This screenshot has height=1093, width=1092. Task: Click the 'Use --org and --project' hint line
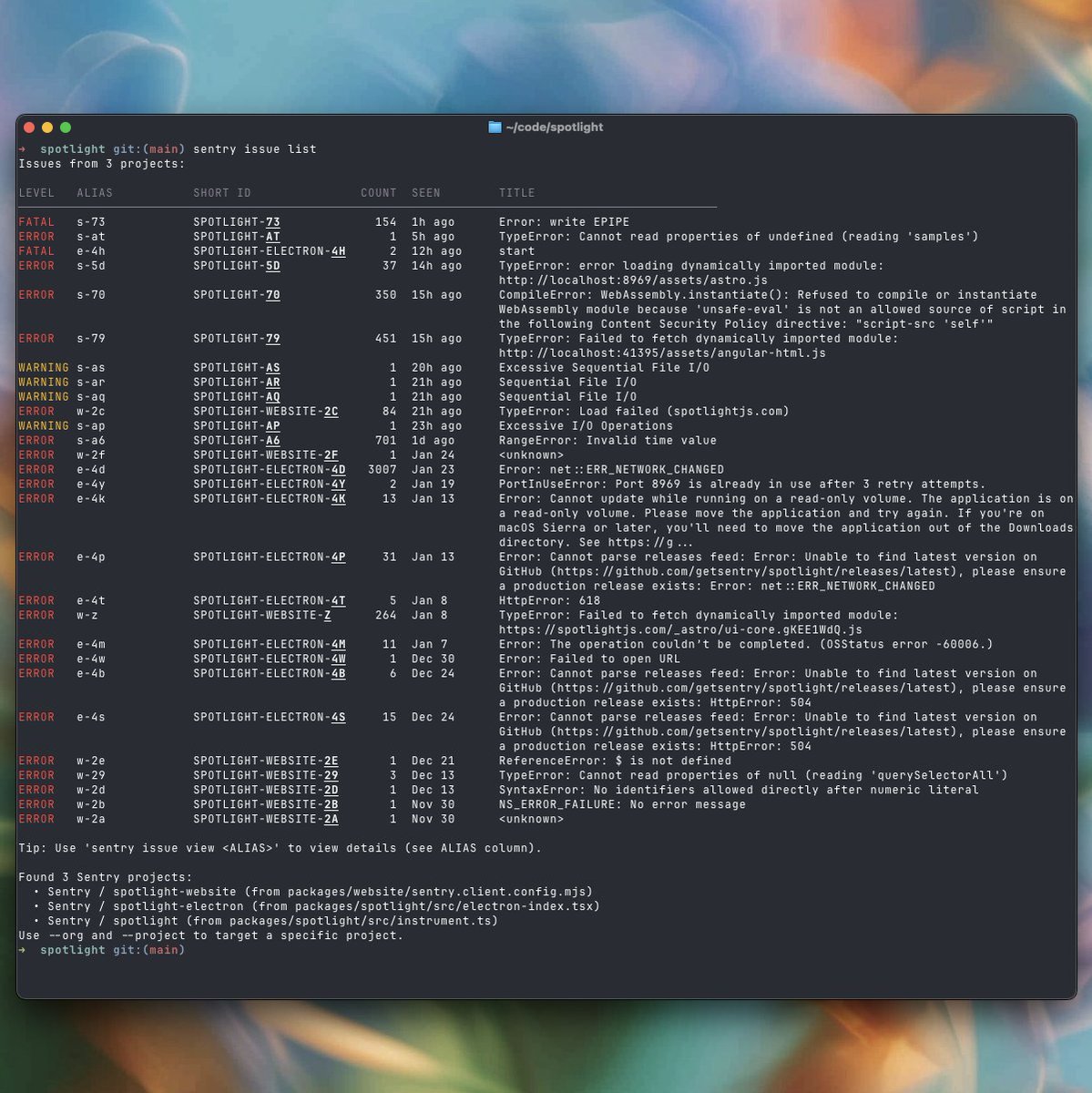(211, 936)
